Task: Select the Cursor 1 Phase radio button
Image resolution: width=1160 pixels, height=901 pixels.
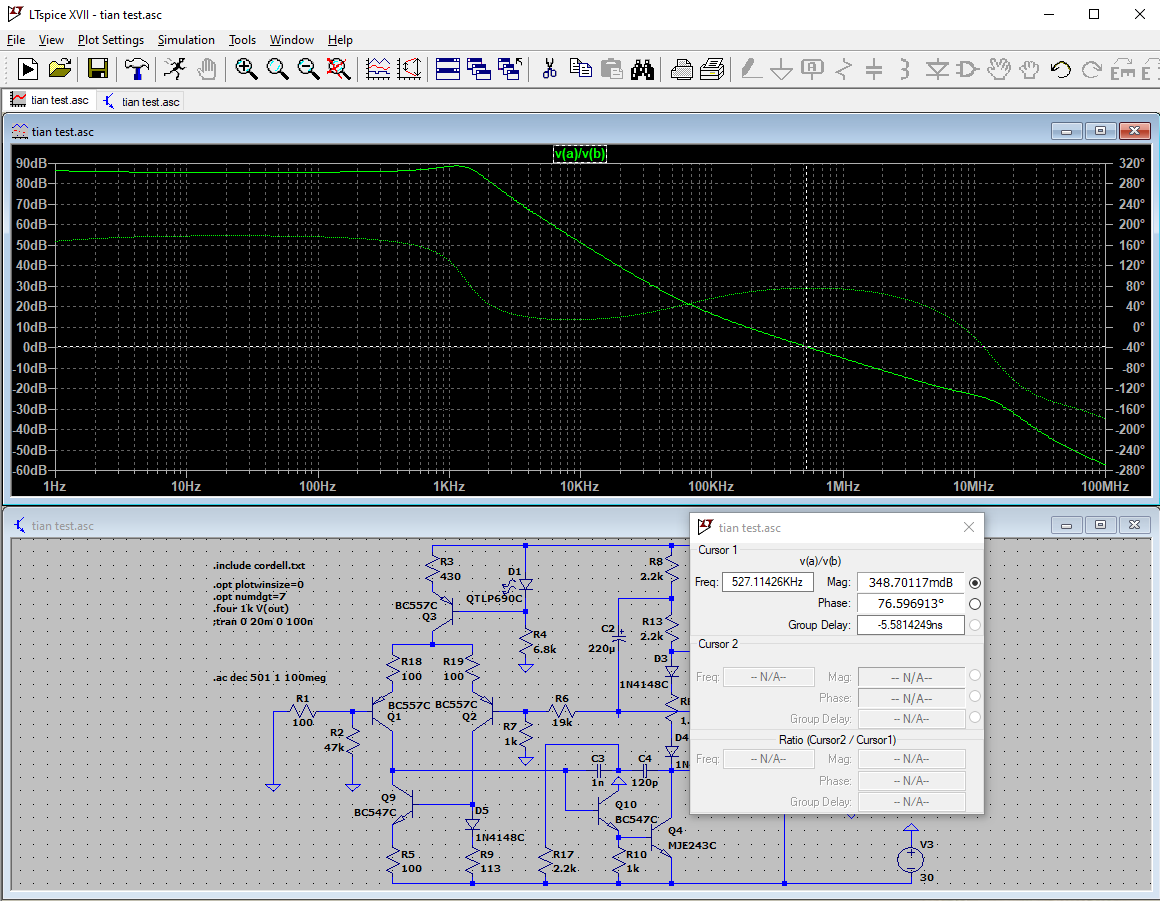Action: 975,604
